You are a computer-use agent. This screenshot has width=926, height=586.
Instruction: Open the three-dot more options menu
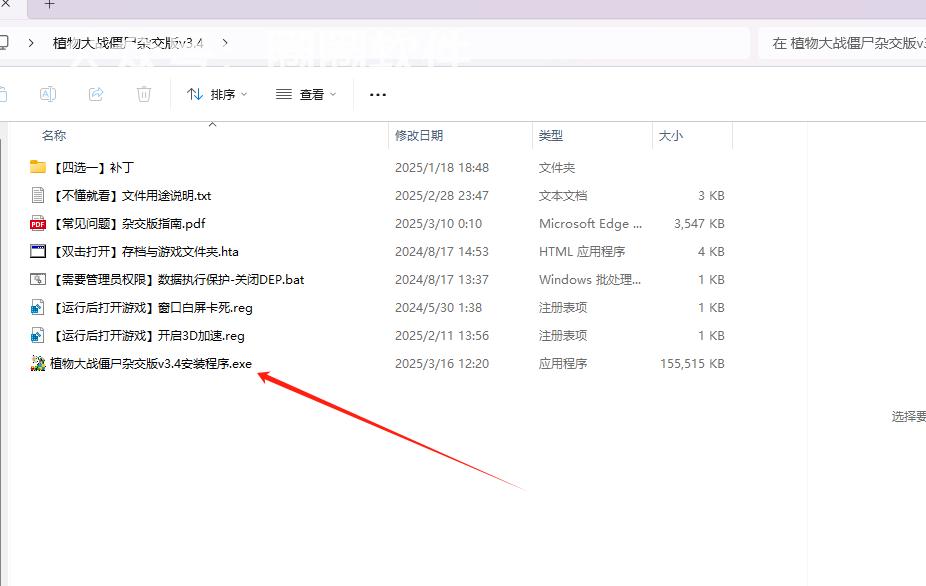pyautogui.click(x=377, y=95)
